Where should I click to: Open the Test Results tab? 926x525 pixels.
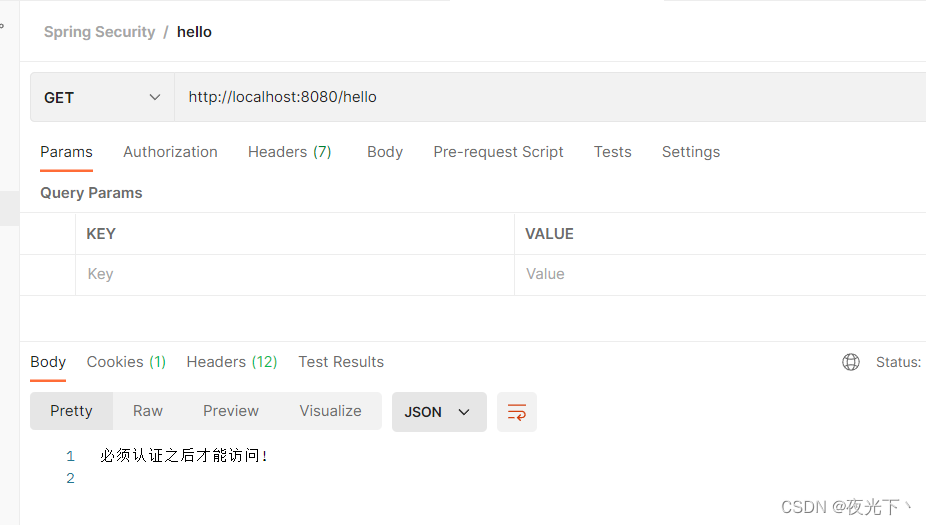point(341,362)
